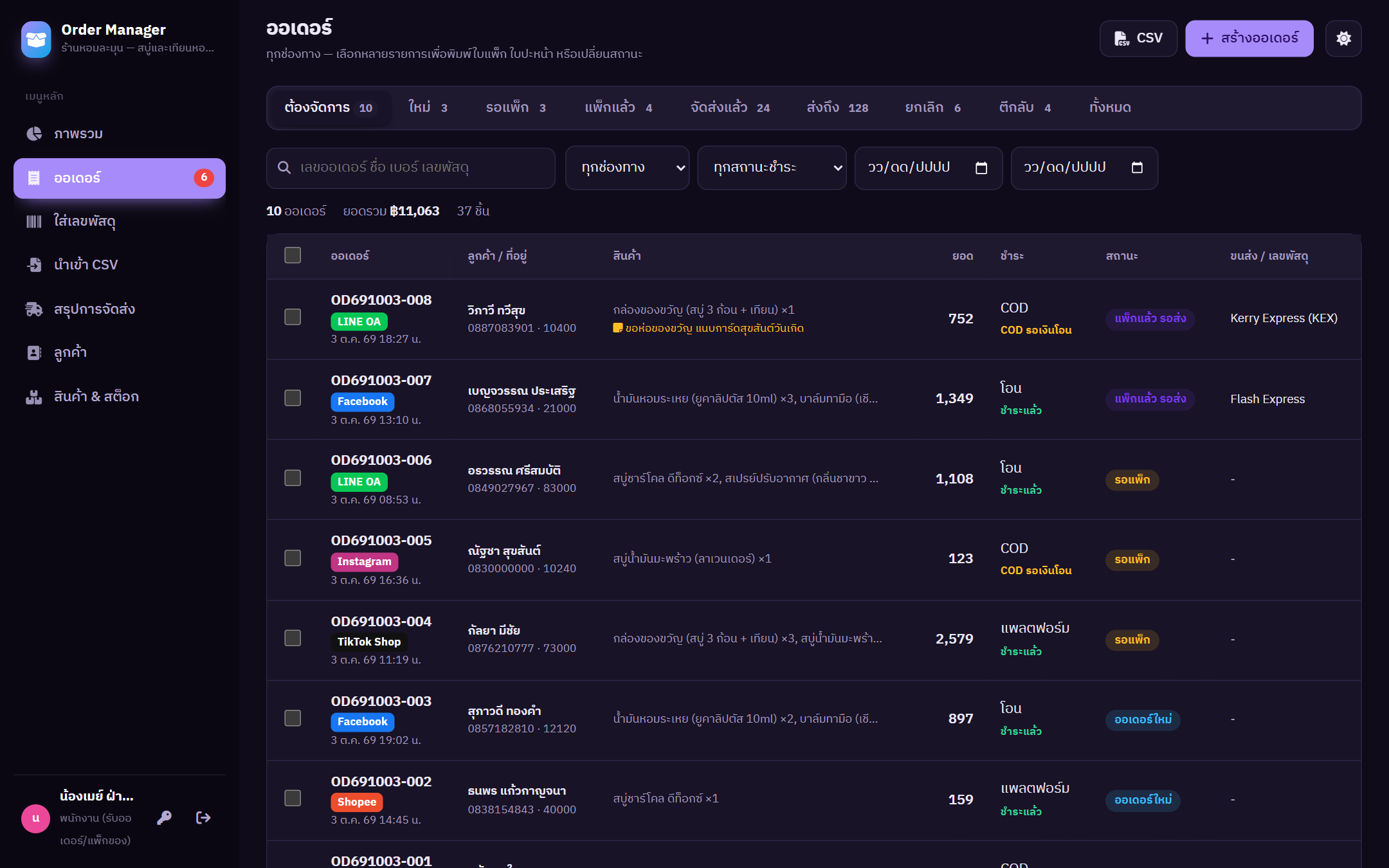Toggle the select-all header checkbox
This screenshot has height=868, width=1389.
coord(293,255)
